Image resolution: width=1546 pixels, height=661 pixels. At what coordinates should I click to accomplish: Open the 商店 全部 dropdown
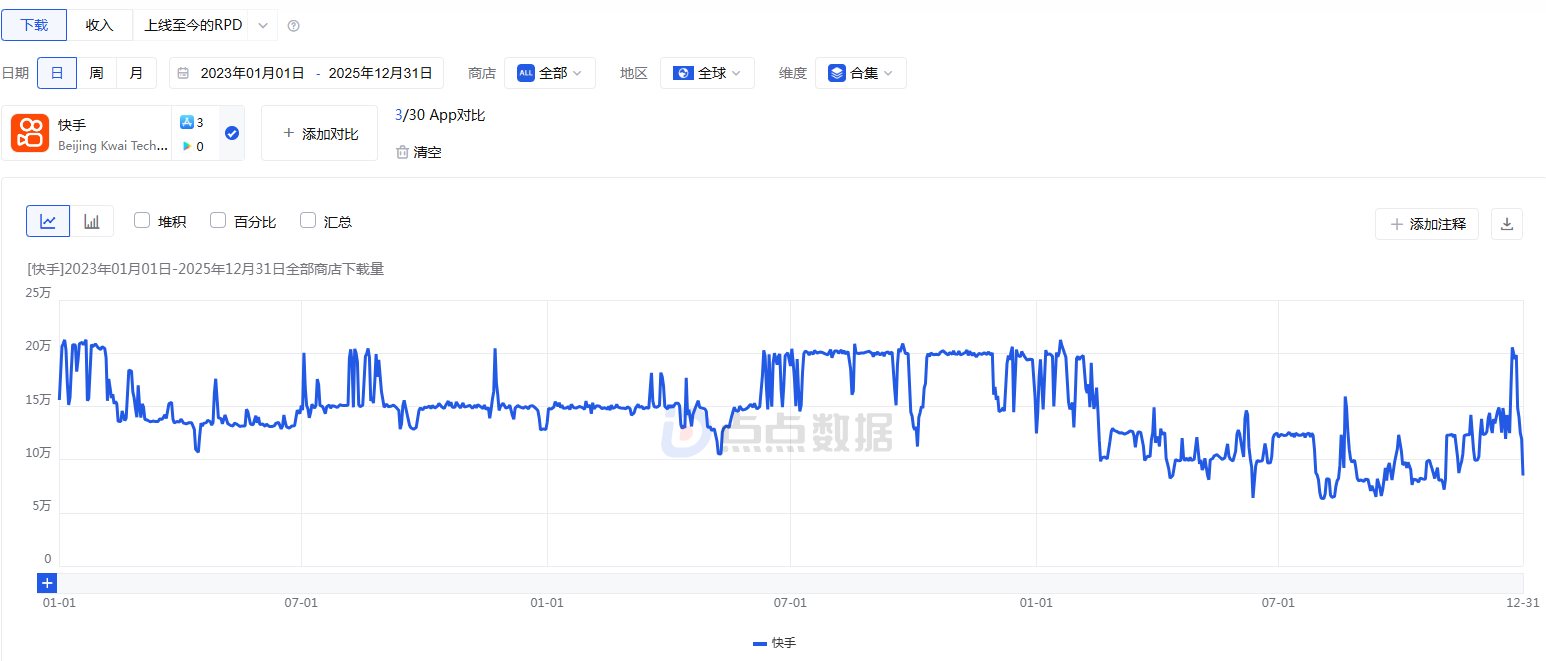click(549, 72)
